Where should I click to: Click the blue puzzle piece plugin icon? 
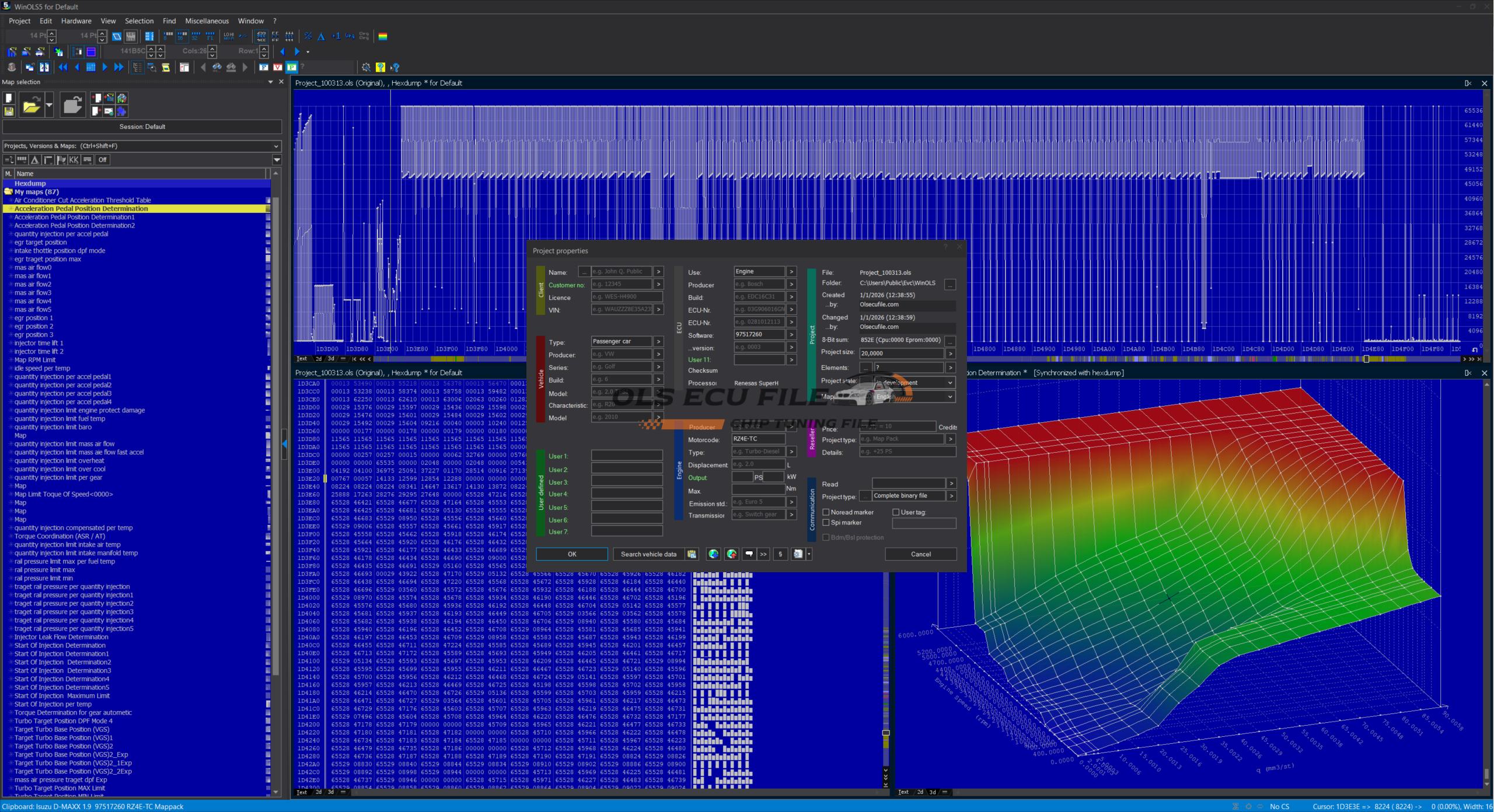point(121,111)
